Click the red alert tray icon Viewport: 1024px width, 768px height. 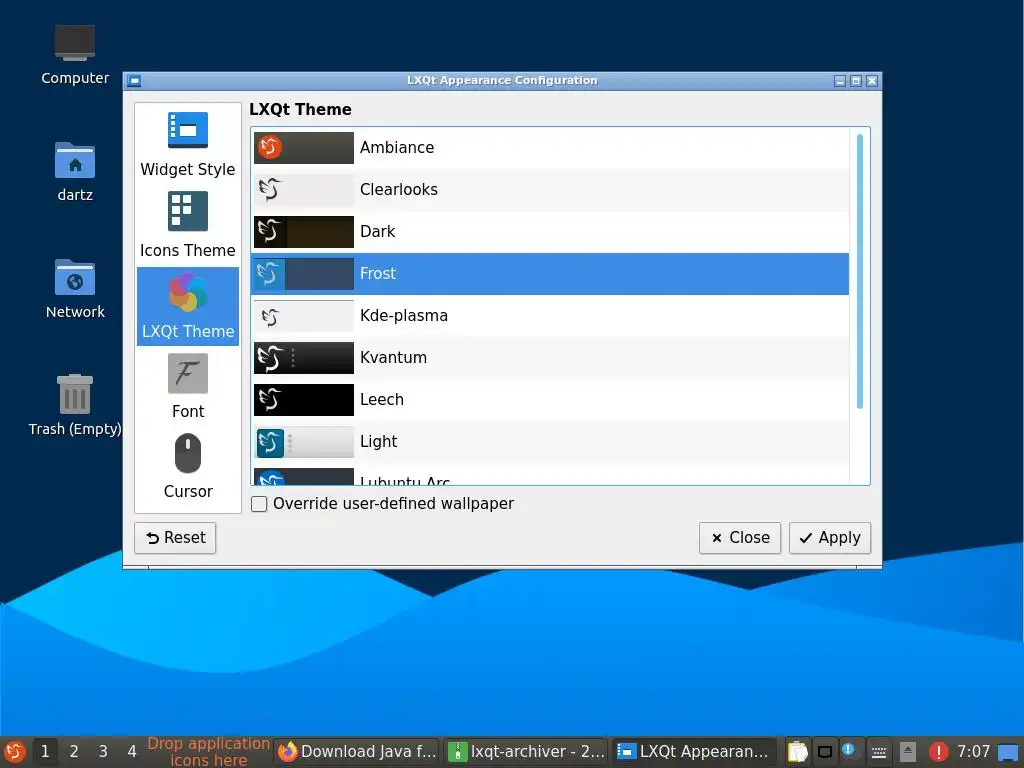point(938,752)
